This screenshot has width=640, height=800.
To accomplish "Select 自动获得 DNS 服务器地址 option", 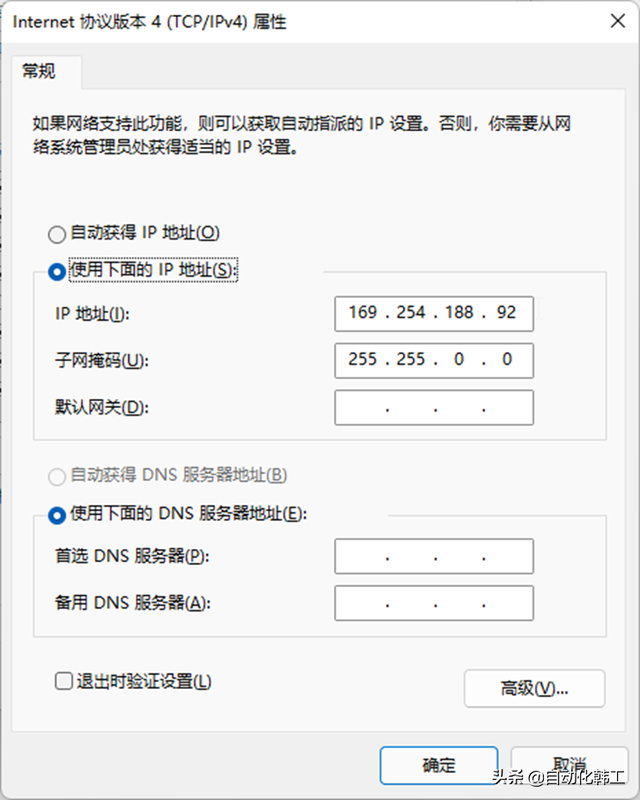I will click(x=57, y=477).
